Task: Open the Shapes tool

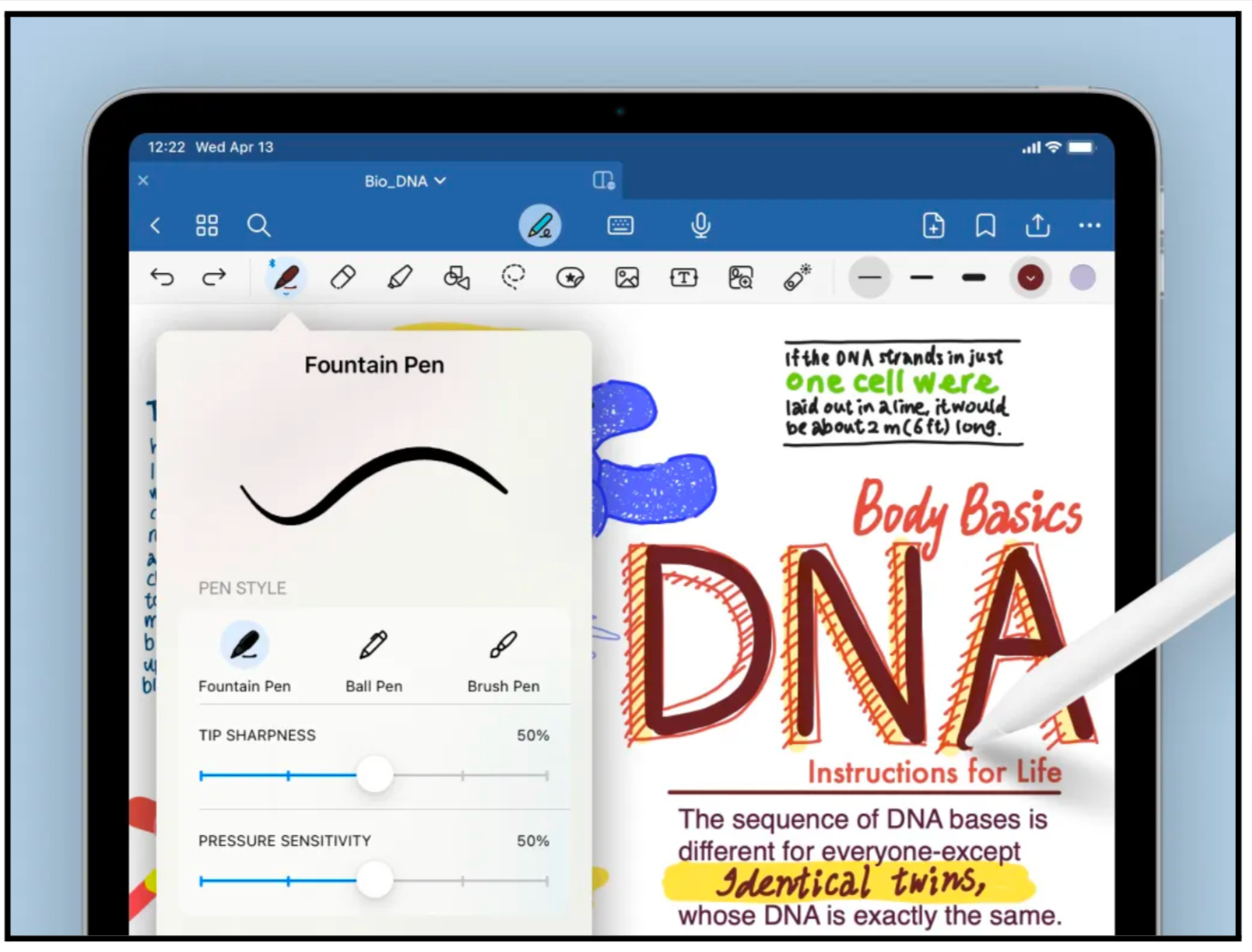Action: (456, 277)
